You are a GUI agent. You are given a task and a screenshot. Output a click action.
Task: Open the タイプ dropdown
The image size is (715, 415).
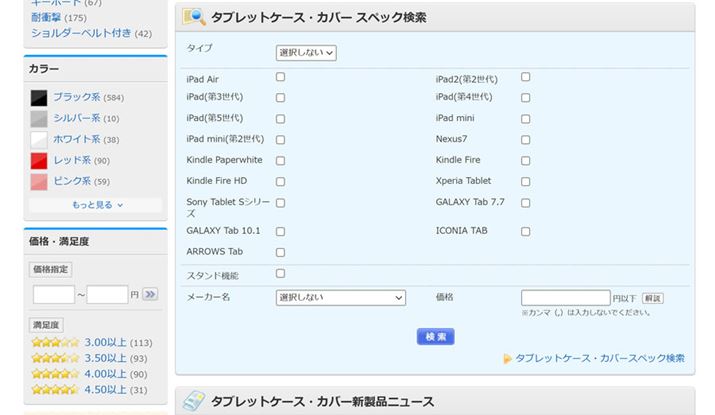[x=306, y=52]
